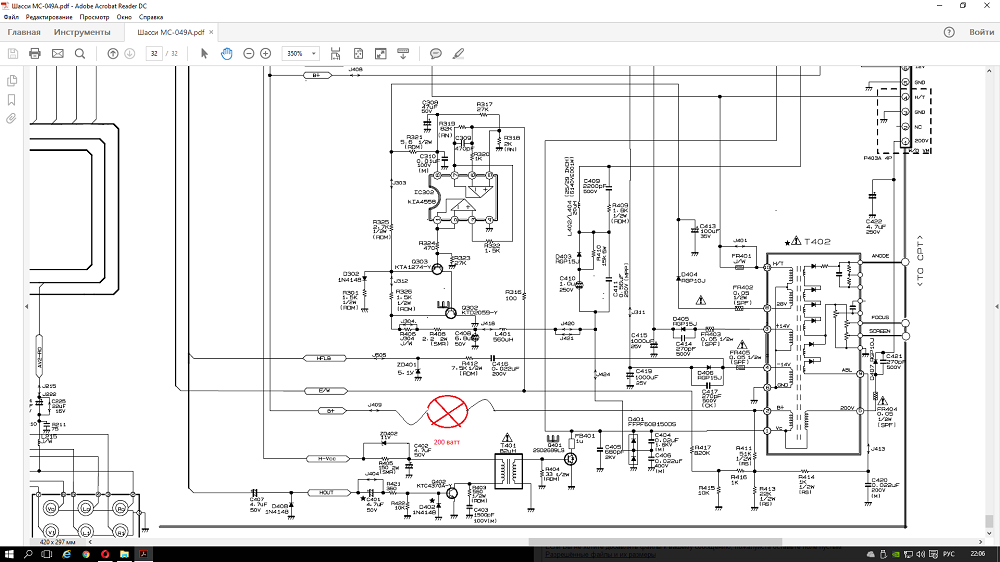The width and height of the screenshot is (1000, 562).
Task: Click the Print icon in the toolbar
Action: pos(35,53)
